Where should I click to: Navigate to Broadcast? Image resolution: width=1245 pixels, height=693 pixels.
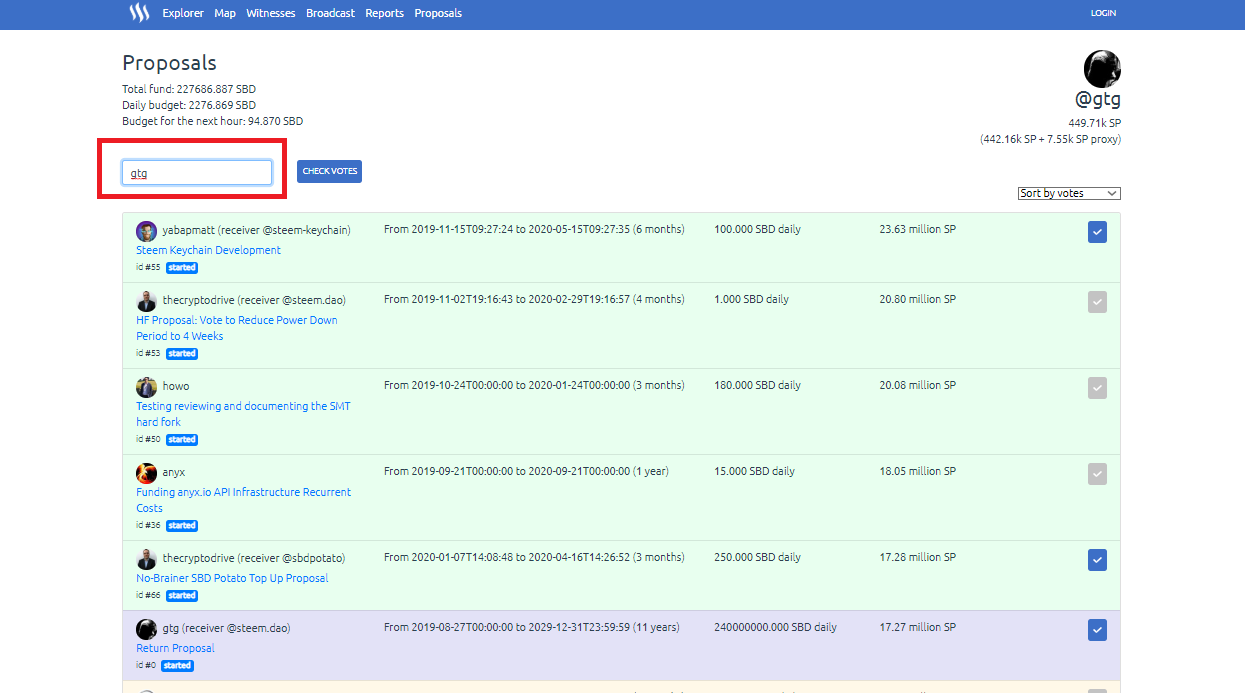[x=330, y=13]
